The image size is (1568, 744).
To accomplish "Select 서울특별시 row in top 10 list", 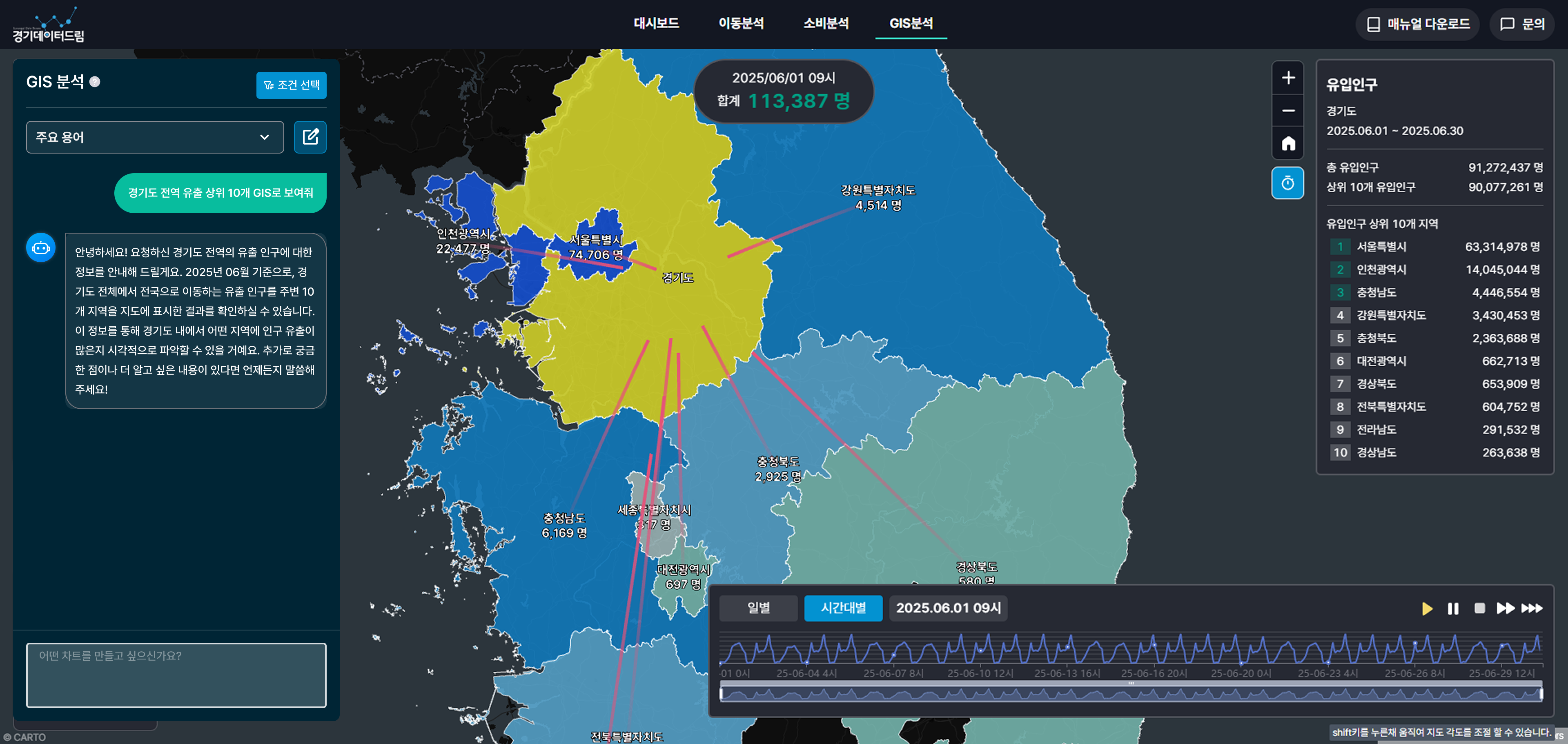I will point(1435,247).
